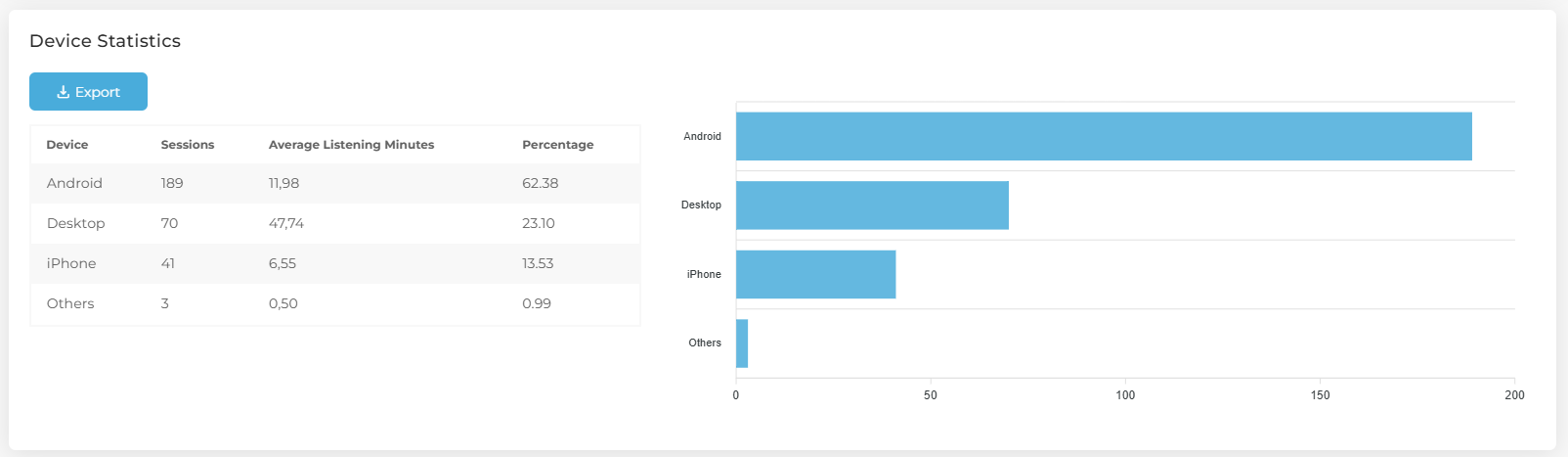Select the Device column header
The width and height of the screenshot is (1568, 457).
click(67, 144)
